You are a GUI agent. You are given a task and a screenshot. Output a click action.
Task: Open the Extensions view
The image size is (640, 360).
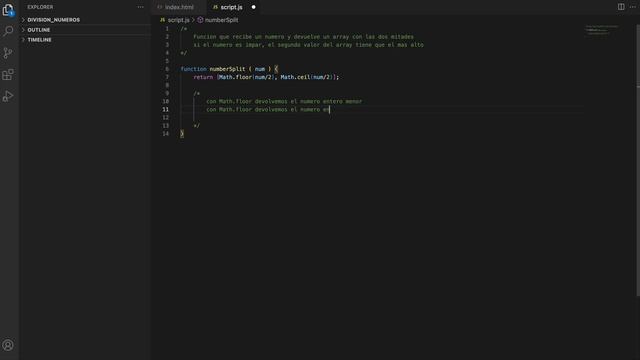pos(8,74)
